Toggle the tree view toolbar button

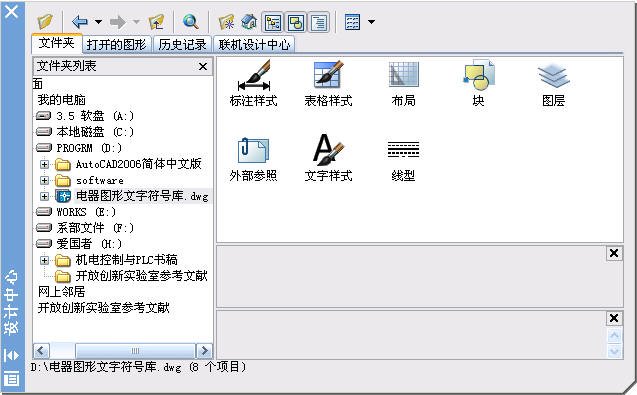pos(273,22)
